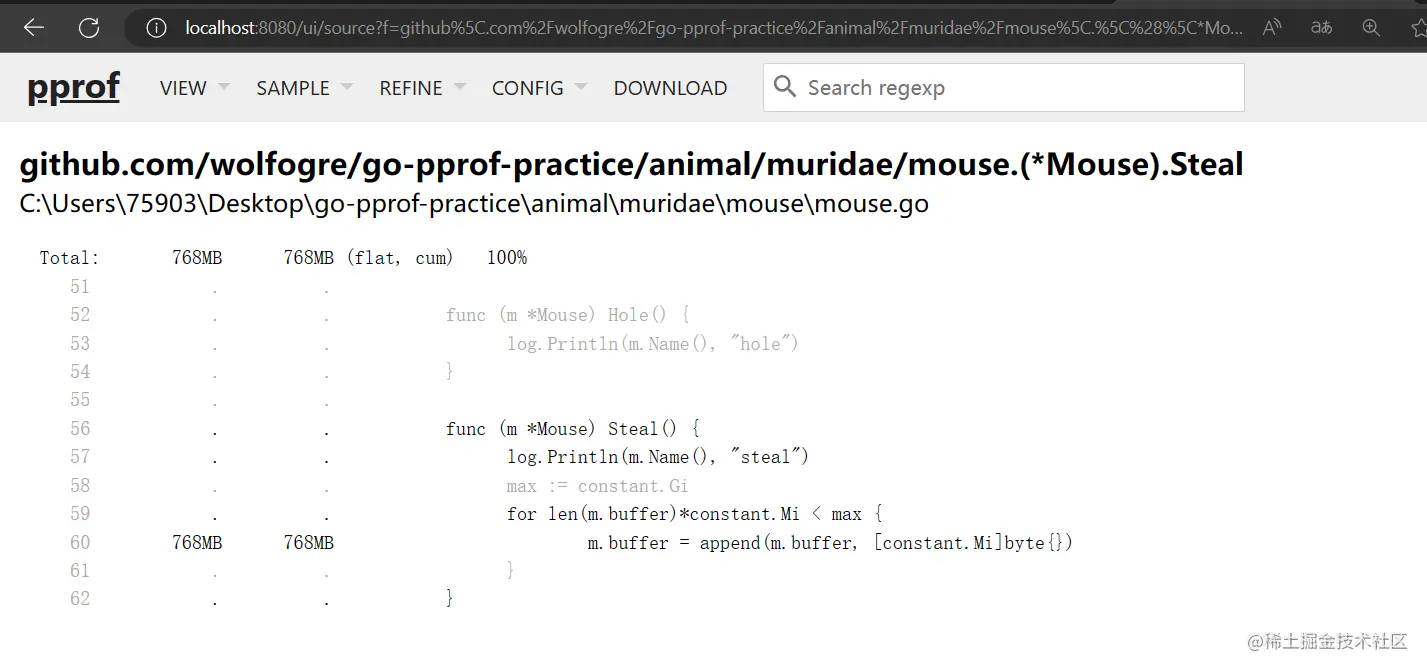The height and width of the screenshot is (671, 1427).
Task: Click the func (m *Mouse) Hole() line
Action: [x=568, y=315]
